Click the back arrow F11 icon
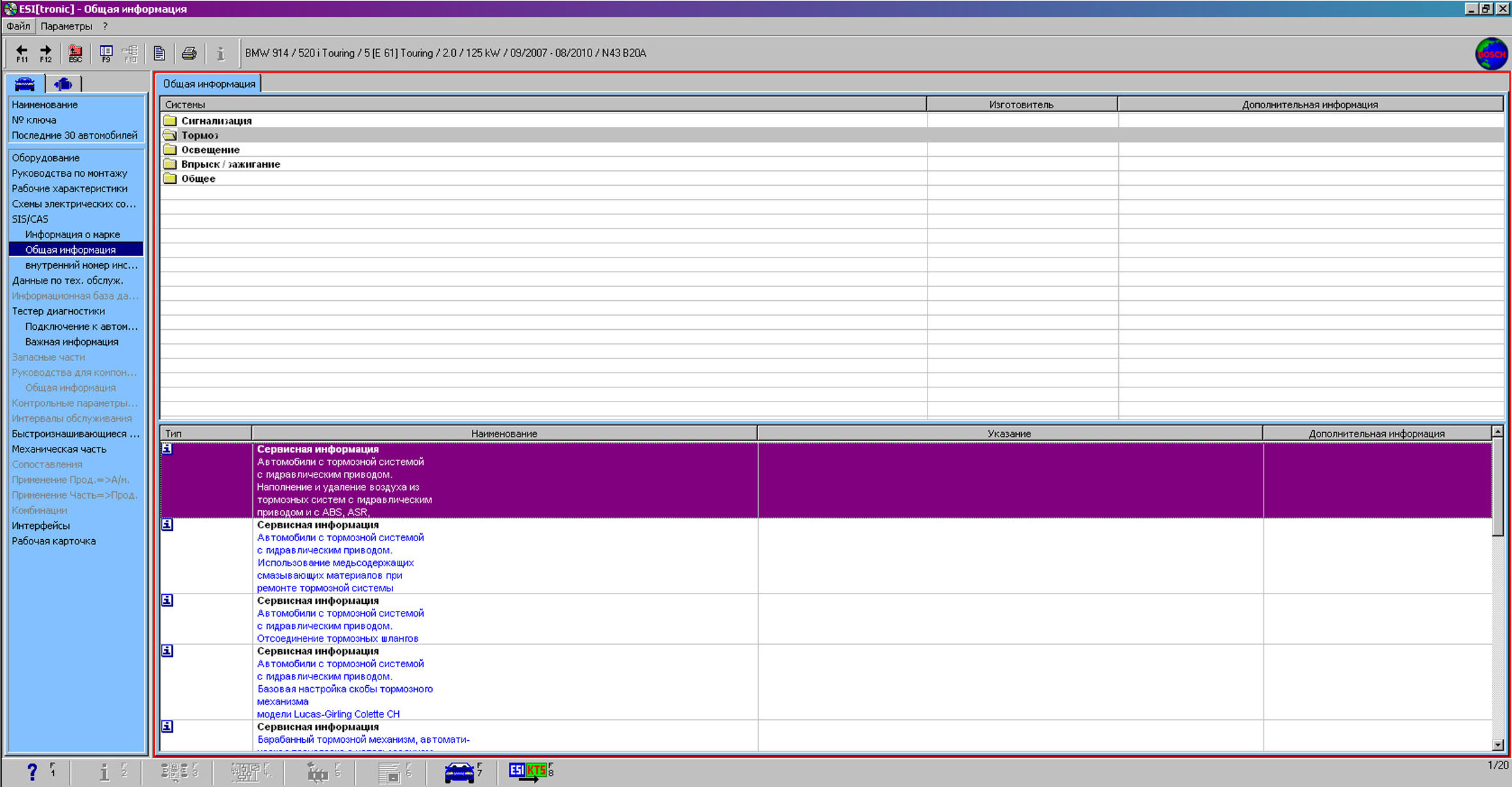This screenshot has width=1512, height=787. tap(22, 53)
